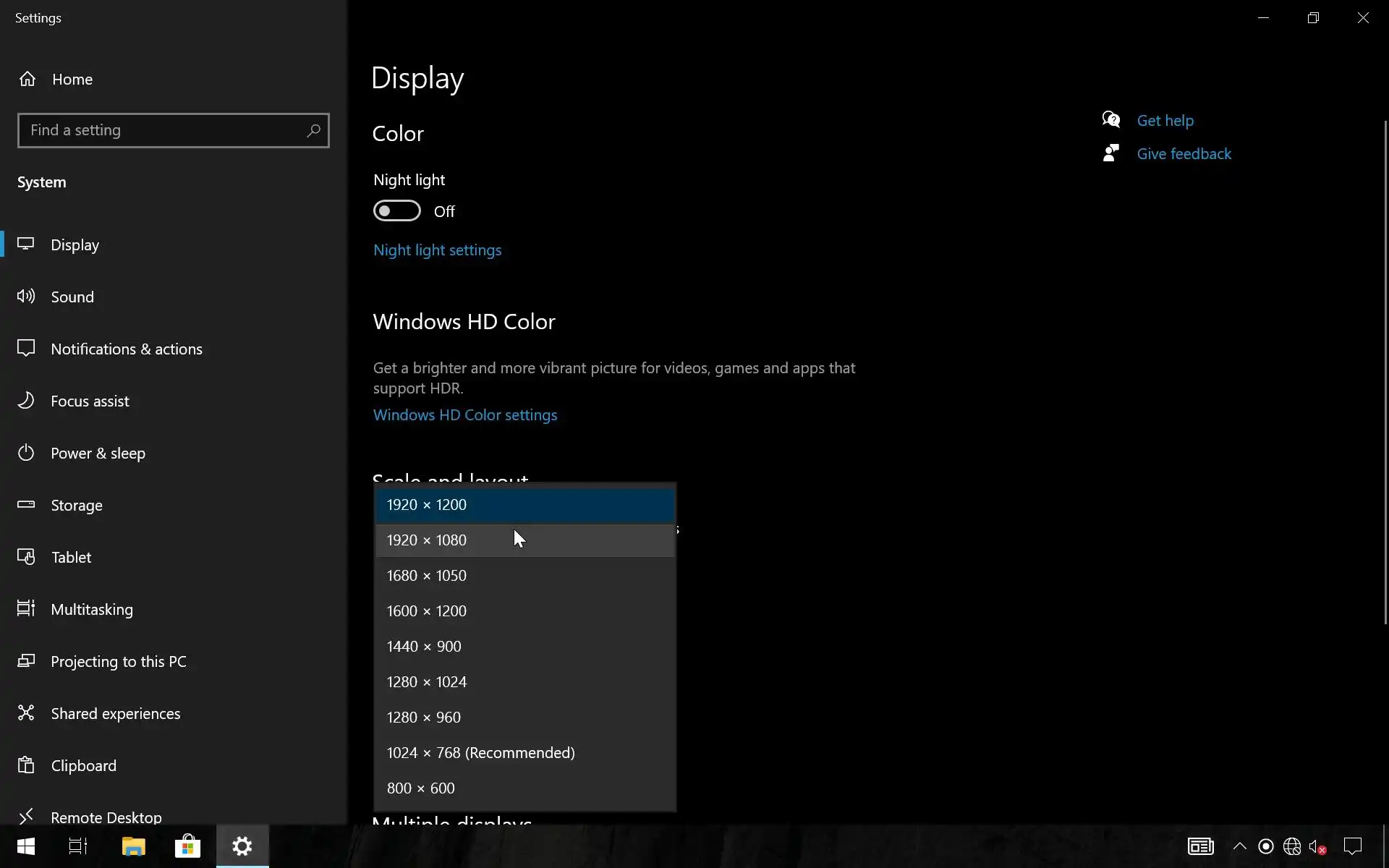Open Focus assist moon icon
The image size is (1389, 868).
click(x=26, y=401)
